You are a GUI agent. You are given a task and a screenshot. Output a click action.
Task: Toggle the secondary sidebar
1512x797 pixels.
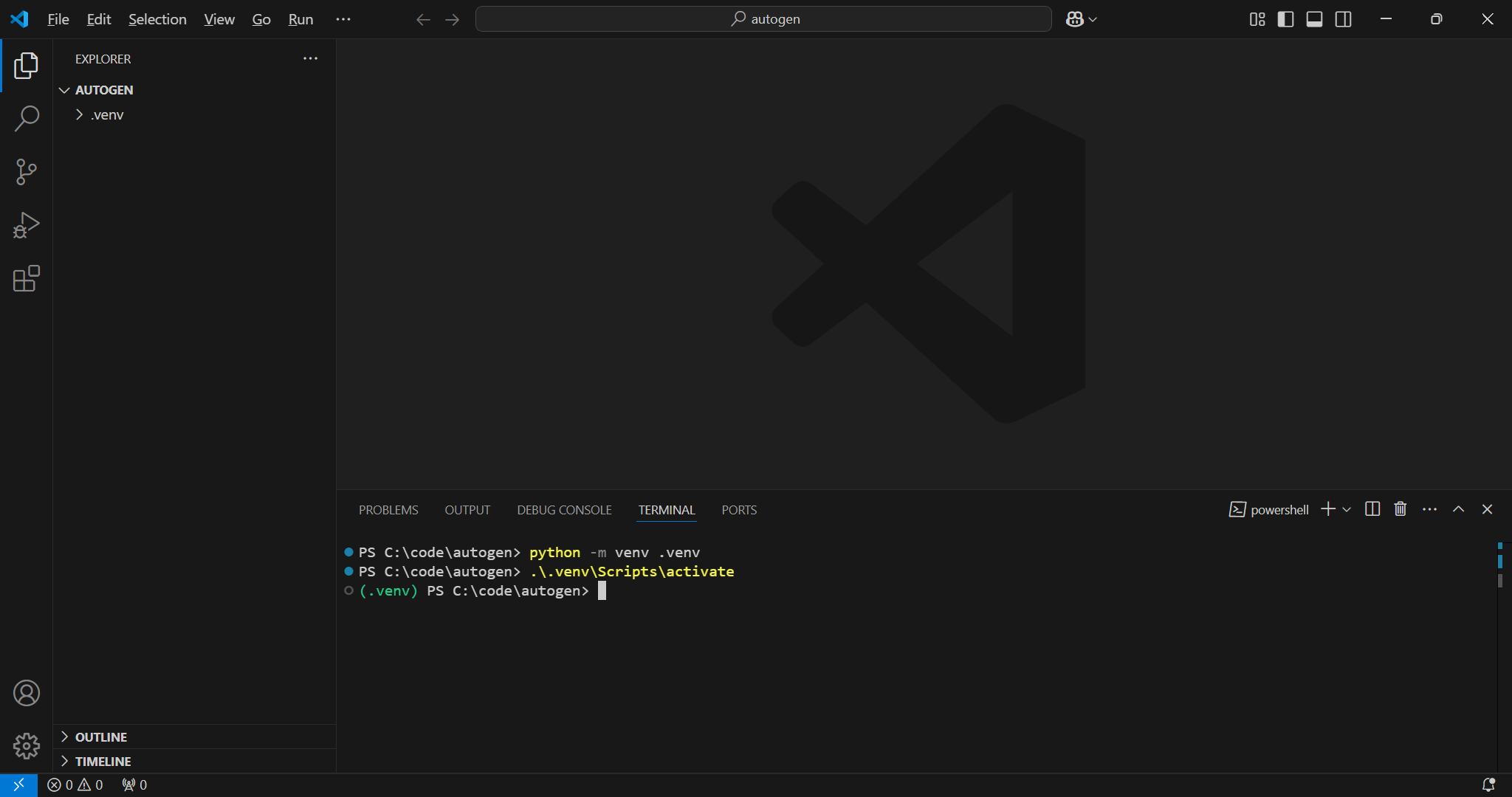pos(1344,19)
